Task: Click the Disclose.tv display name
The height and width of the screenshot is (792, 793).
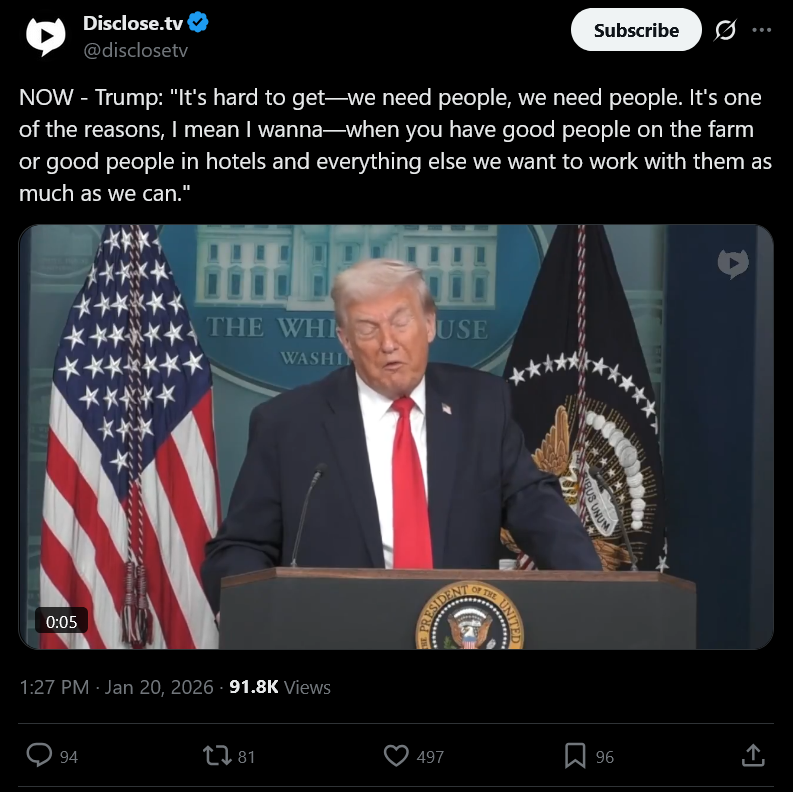Action: tap(133, 23)
